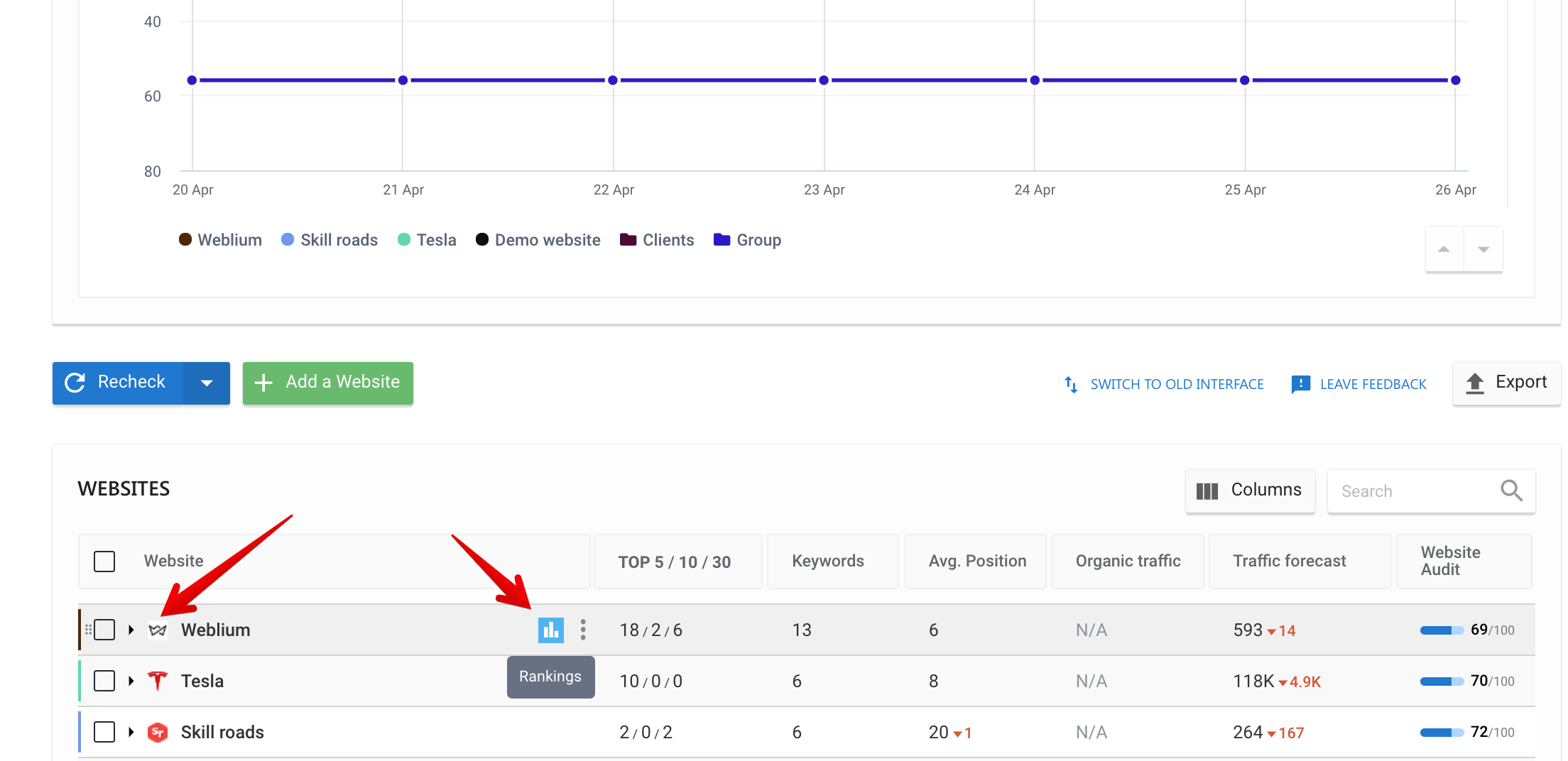
Task: Click Leave feedback link
Action: coord(1359,384)
